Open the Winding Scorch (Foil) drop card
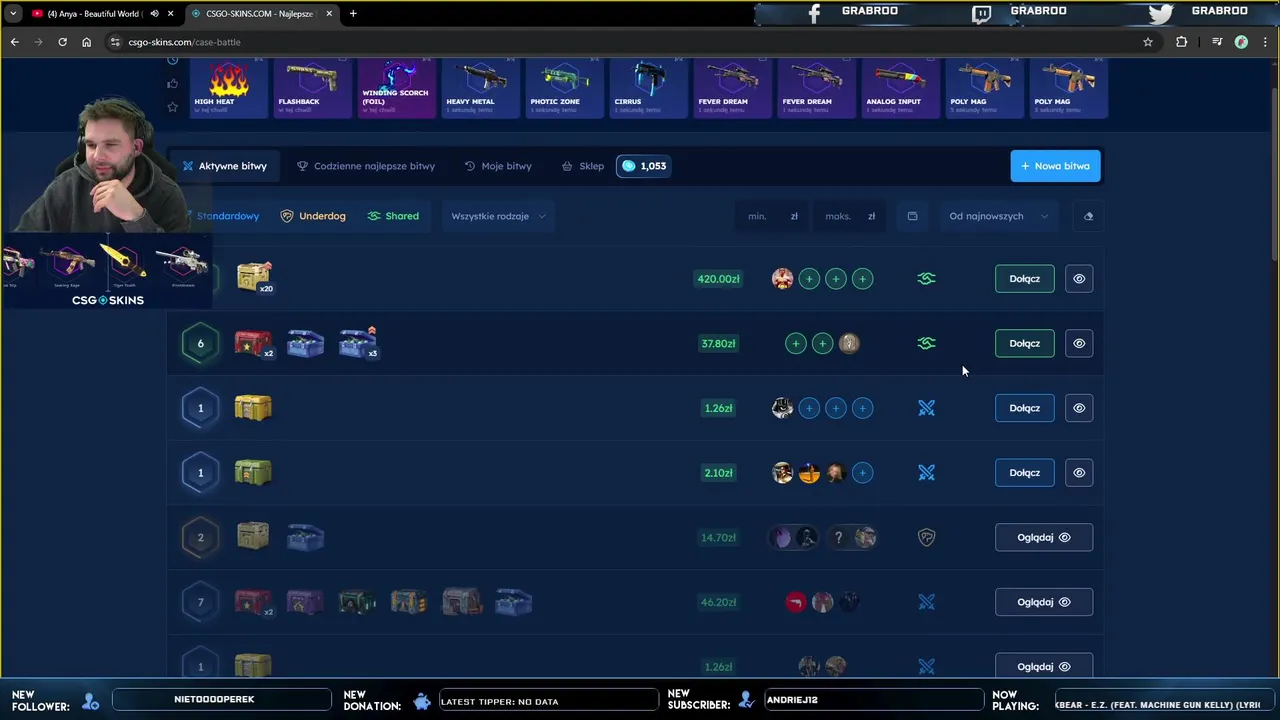 pos(396,88)
